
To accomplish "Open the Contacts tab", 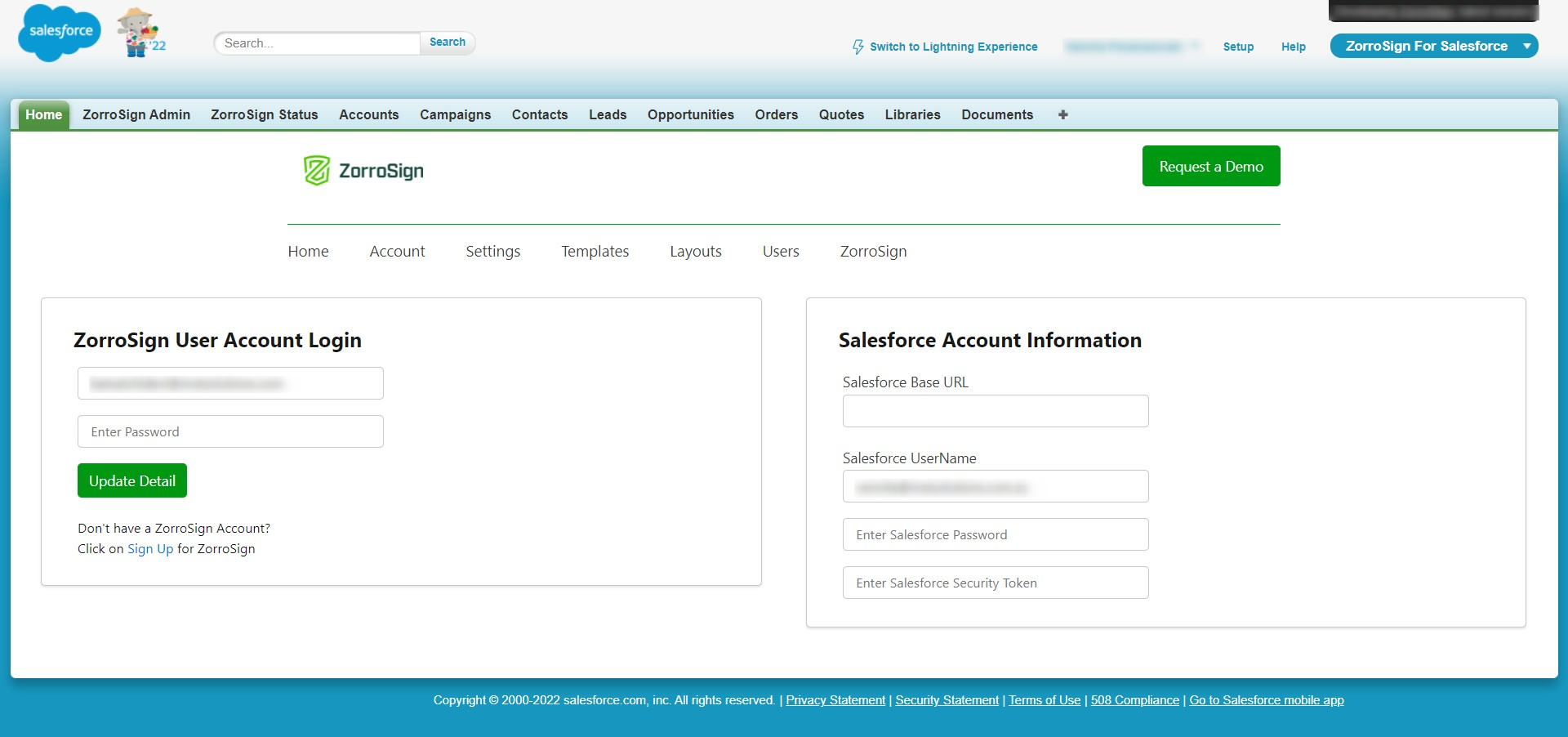I will click(x=540, y=114).
